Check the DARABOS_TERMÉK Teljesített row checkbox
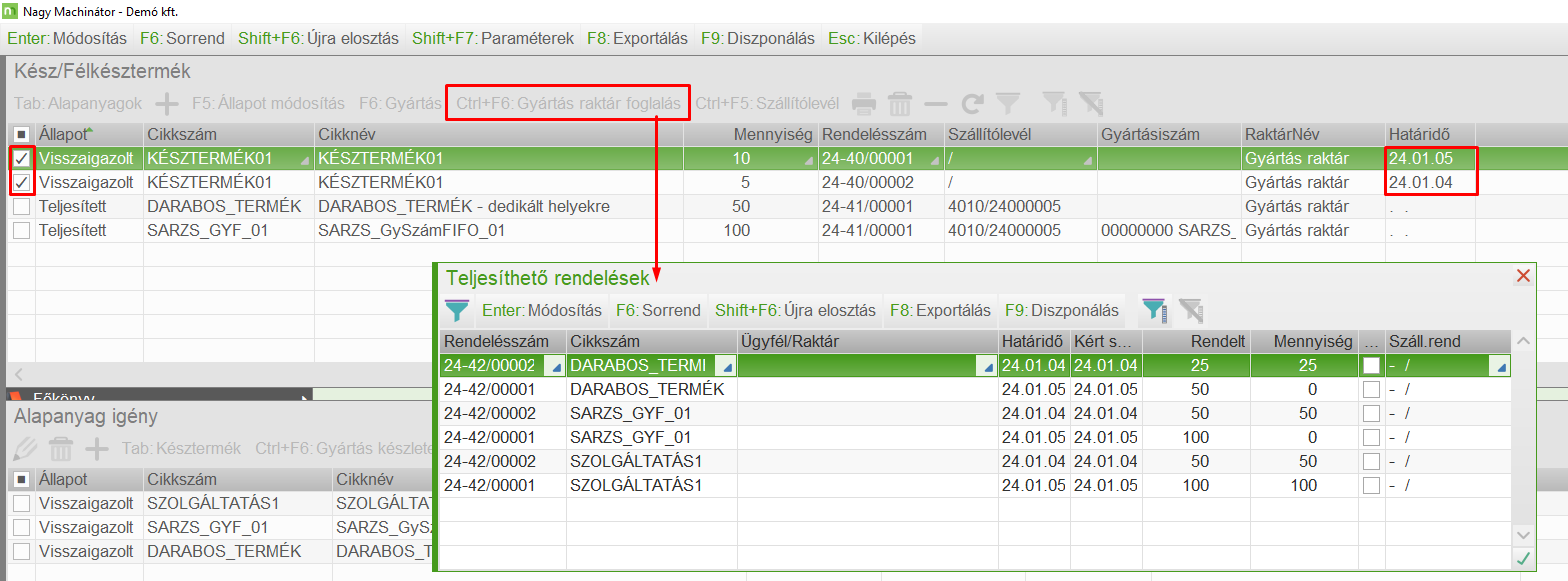 [22, 206]
